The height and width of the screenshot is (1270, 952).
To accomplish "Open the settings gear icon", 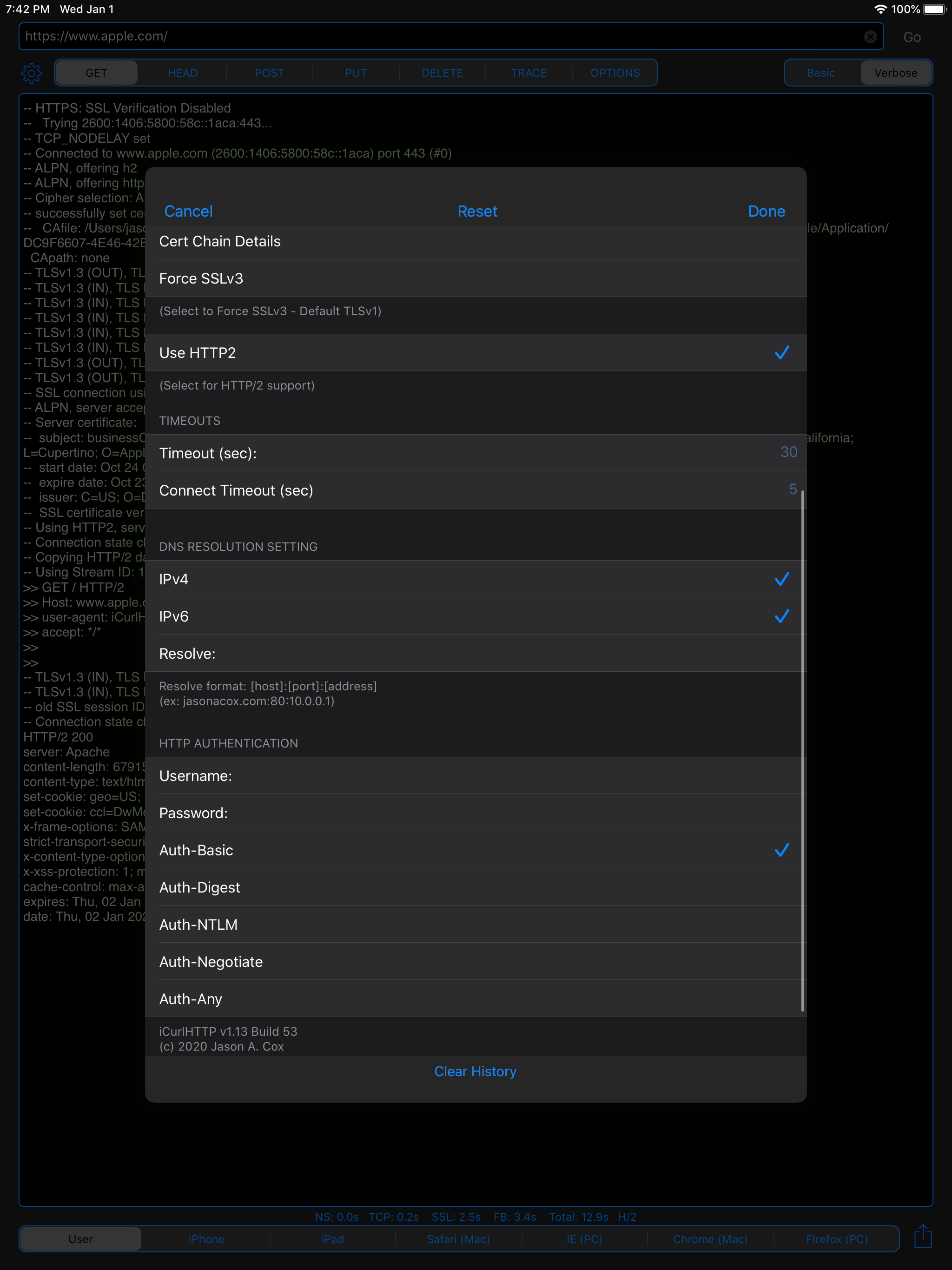I will click(32, 73).
